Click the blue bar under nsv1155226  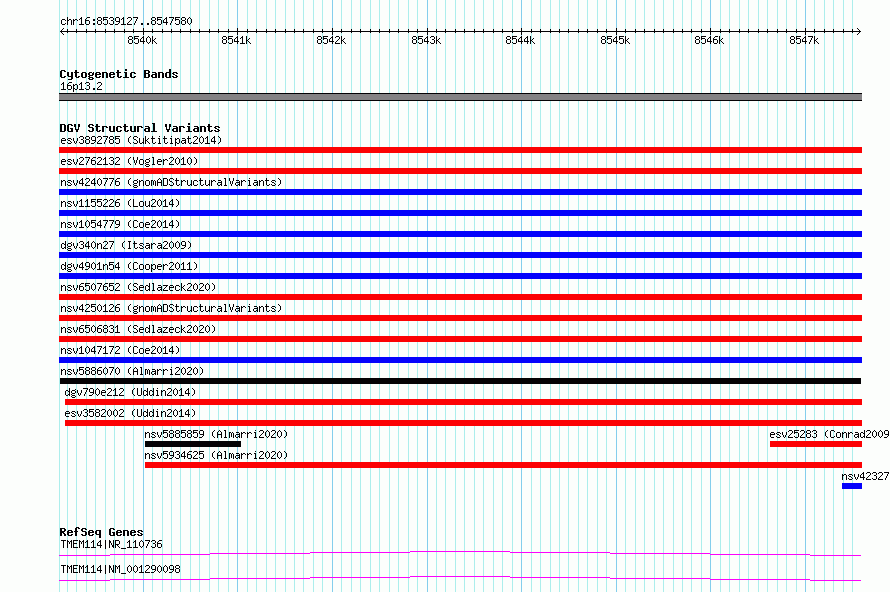(x=460, y=213)
